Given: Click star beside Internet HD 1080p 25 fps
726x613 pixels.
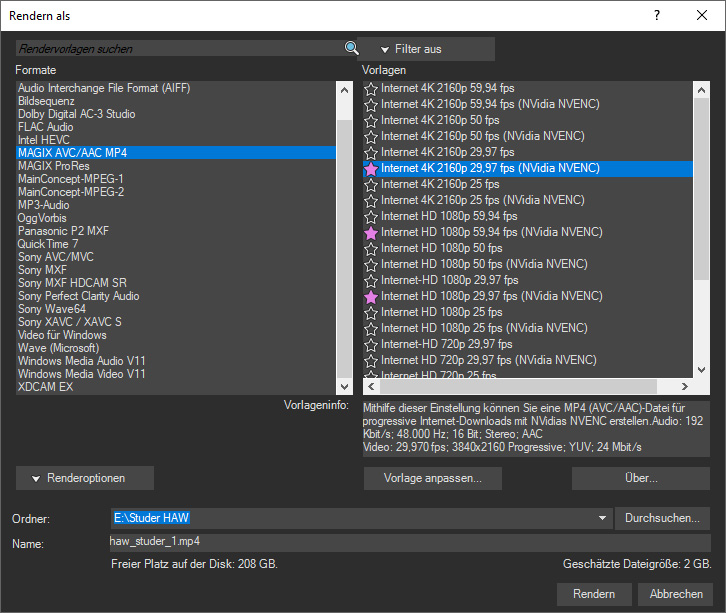Looking at the screenshot, I should 371,313.
